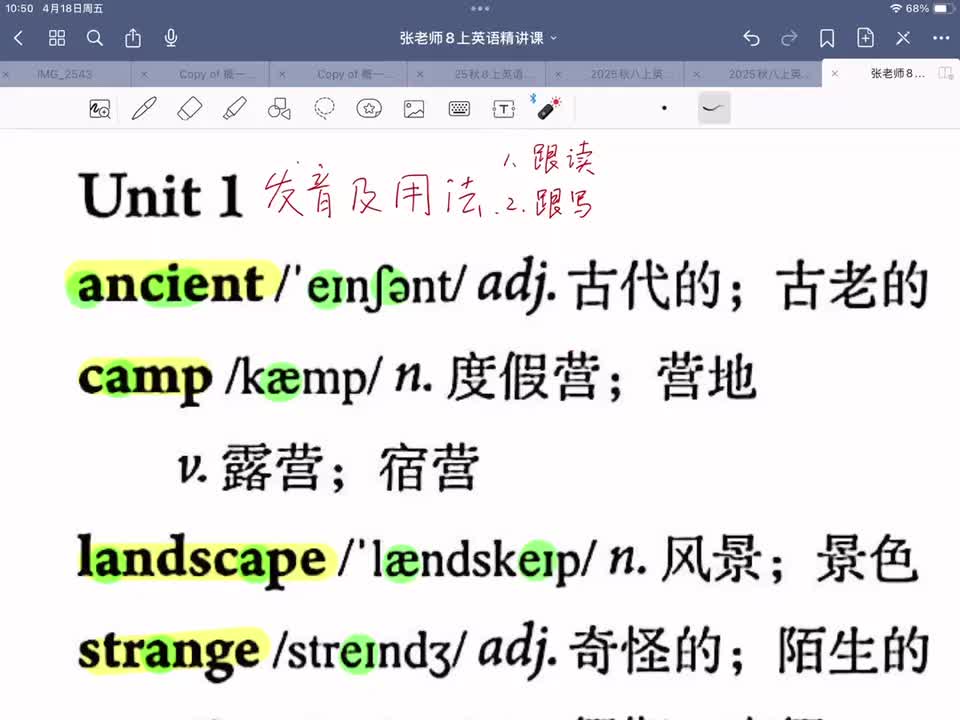Undo the last stroke

click(x=751, y=39)
